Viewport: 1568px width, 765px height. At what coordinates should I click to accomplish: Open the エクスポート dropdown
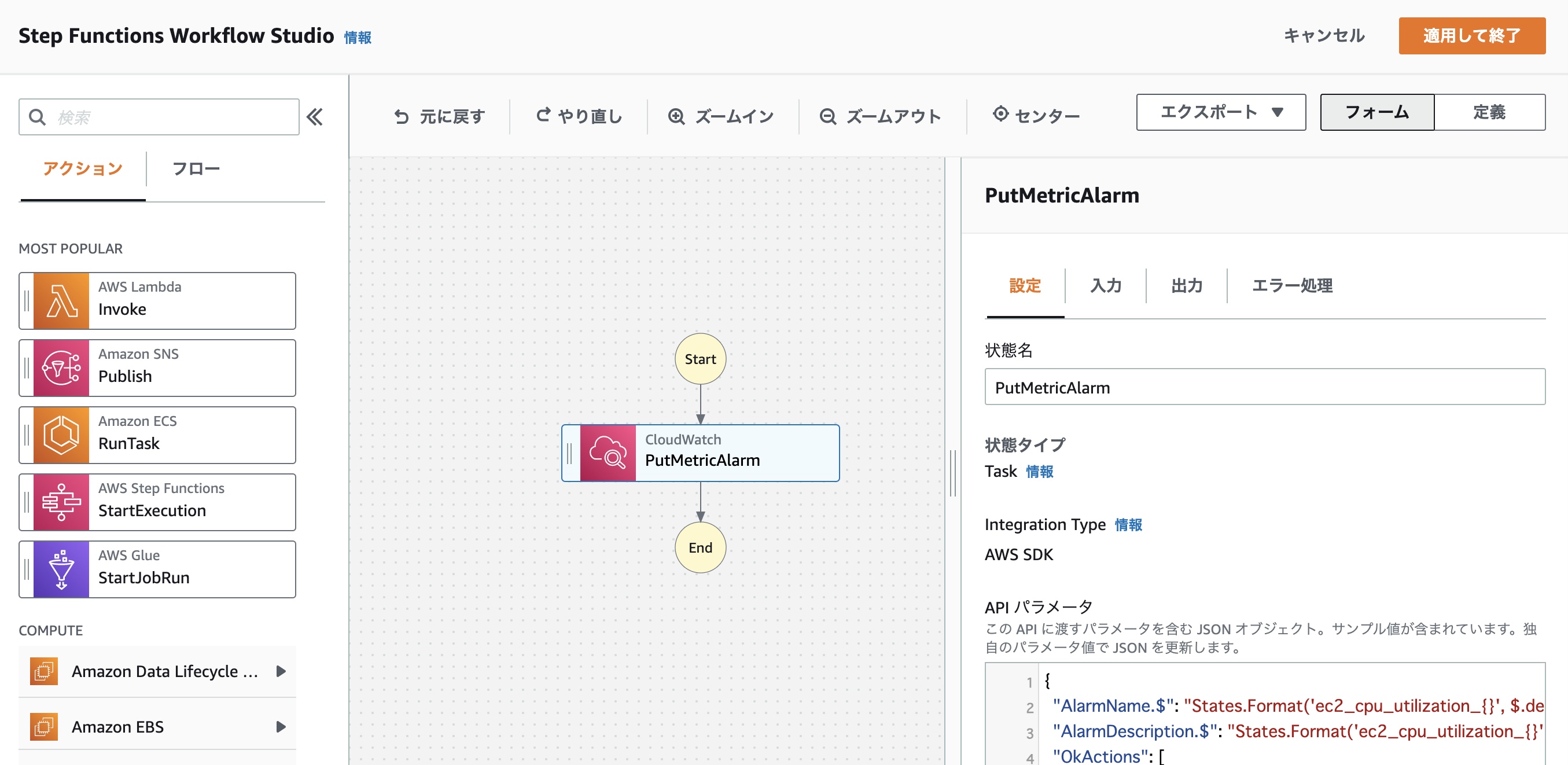click(x=1220, y=112)
